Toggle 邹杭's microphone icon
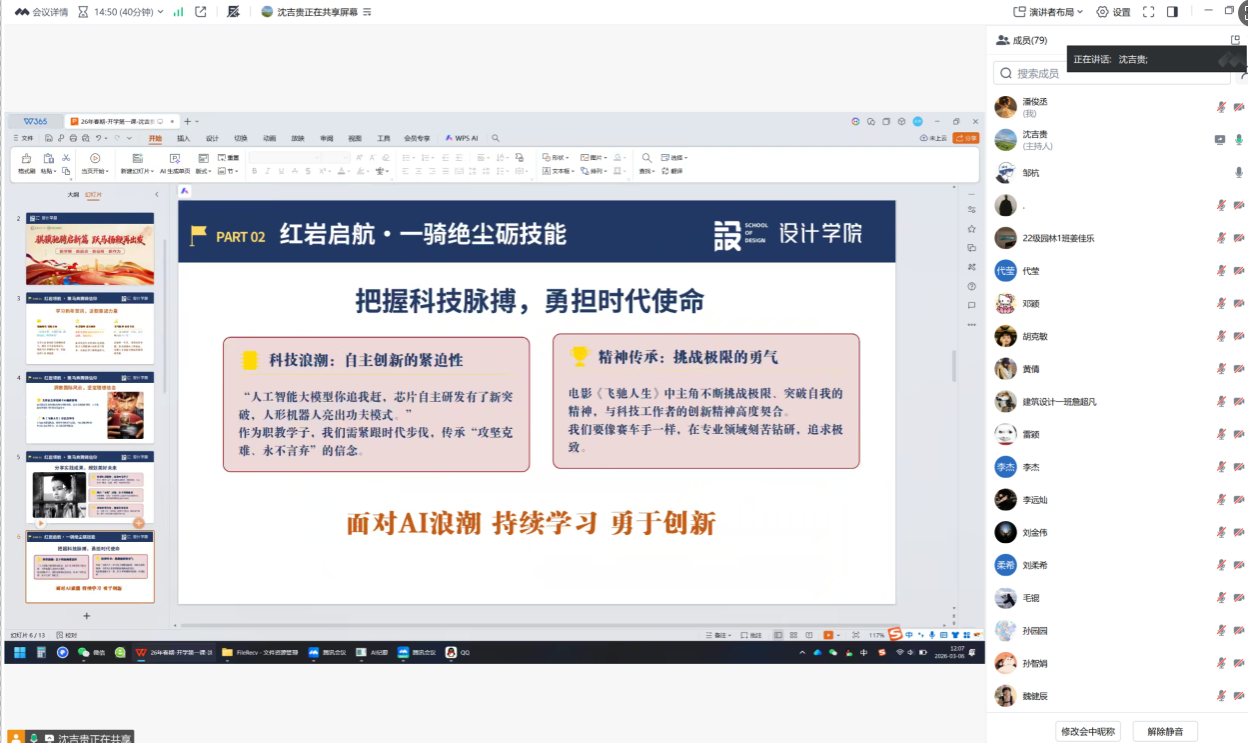Viewport: 1248px width, 743px height. click(x=1239, y=173)
